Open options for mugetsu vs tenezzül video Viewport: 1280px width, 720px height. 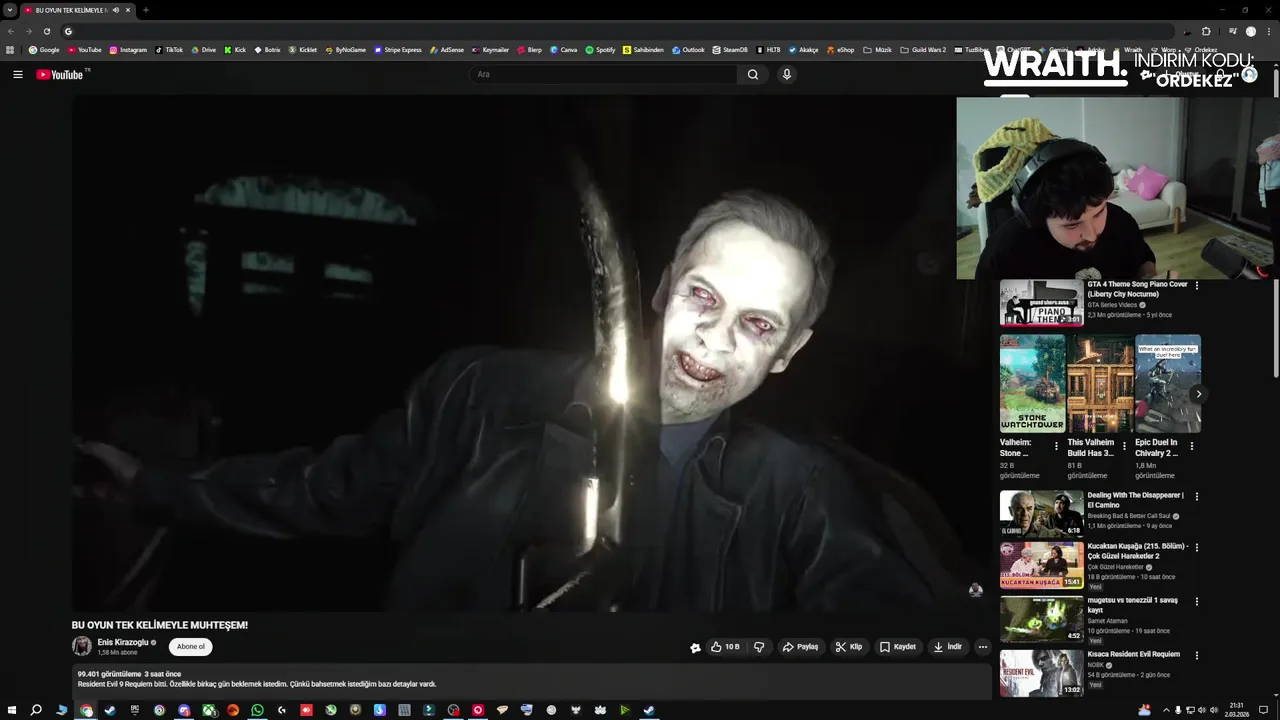point(1197,602)
